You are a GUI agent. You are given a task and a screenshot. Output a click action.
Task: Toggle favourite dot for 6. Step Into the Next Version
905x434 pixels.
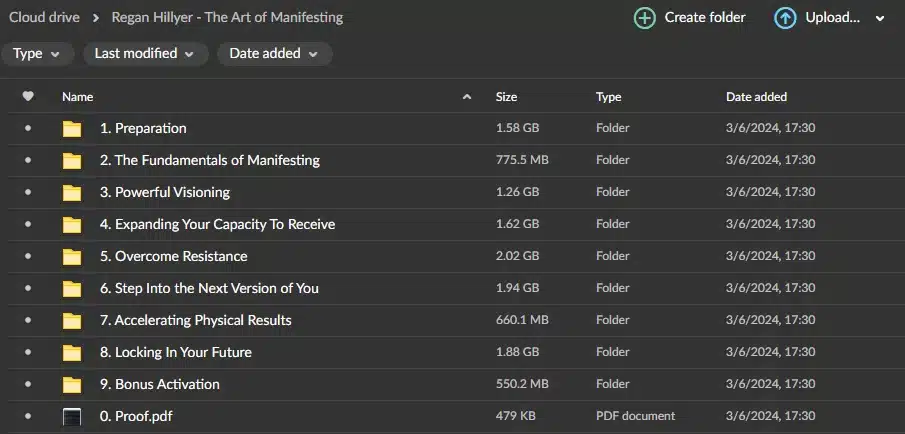click(x=28, y=288)
